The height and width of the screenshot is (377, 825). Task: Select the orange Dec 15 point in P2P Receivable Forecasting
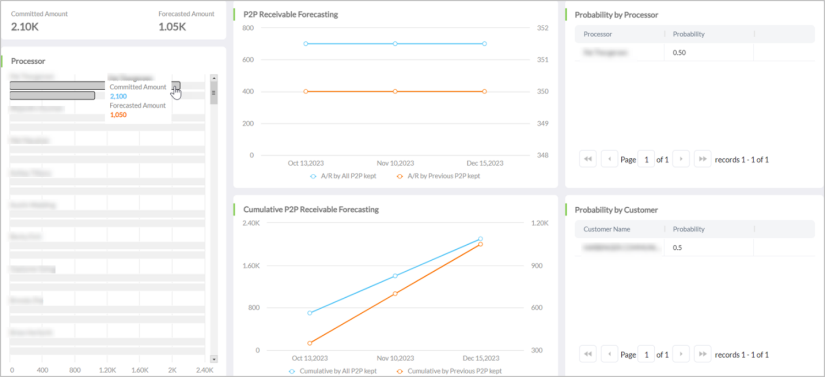pyautogui.click(x=484, y=91)
